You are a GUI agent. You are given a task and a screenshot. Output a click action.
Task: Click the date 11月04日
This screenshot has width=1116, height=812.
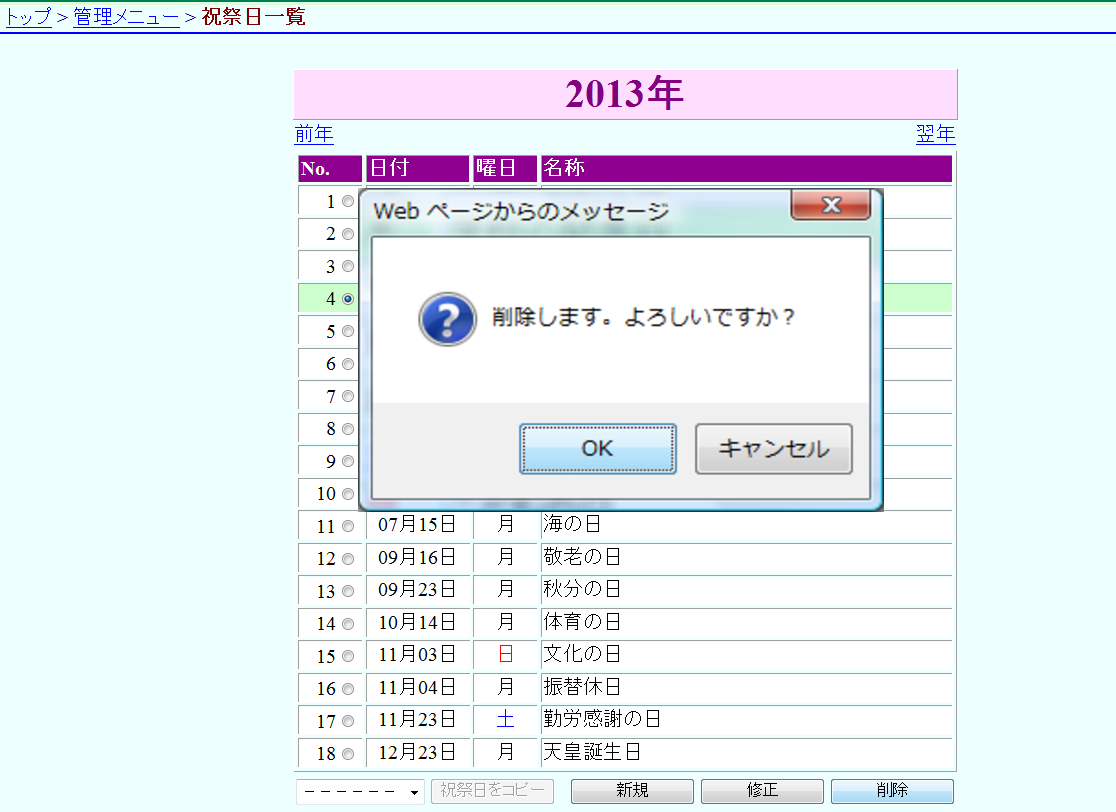417,687
